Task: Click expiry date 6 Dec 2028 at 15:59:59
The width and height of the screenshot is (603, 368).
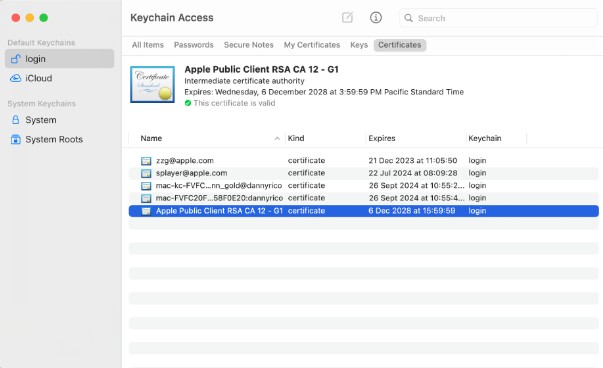Action: 411,211
